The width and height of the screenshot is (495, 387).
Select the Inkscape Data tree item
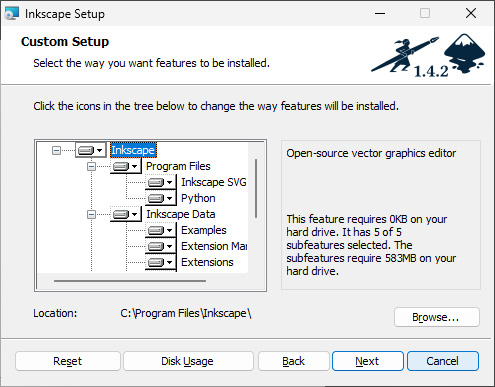point(181,214)
